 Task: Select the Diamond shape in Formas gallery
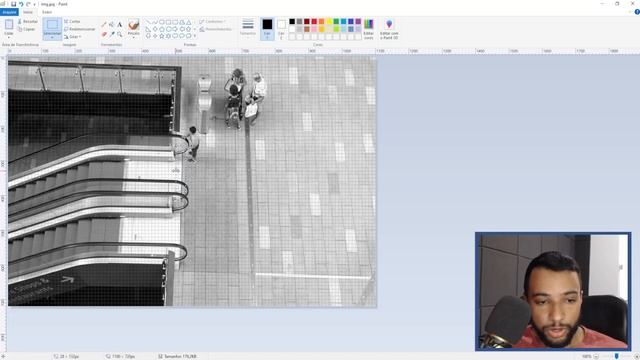click(x=155, y=29)
